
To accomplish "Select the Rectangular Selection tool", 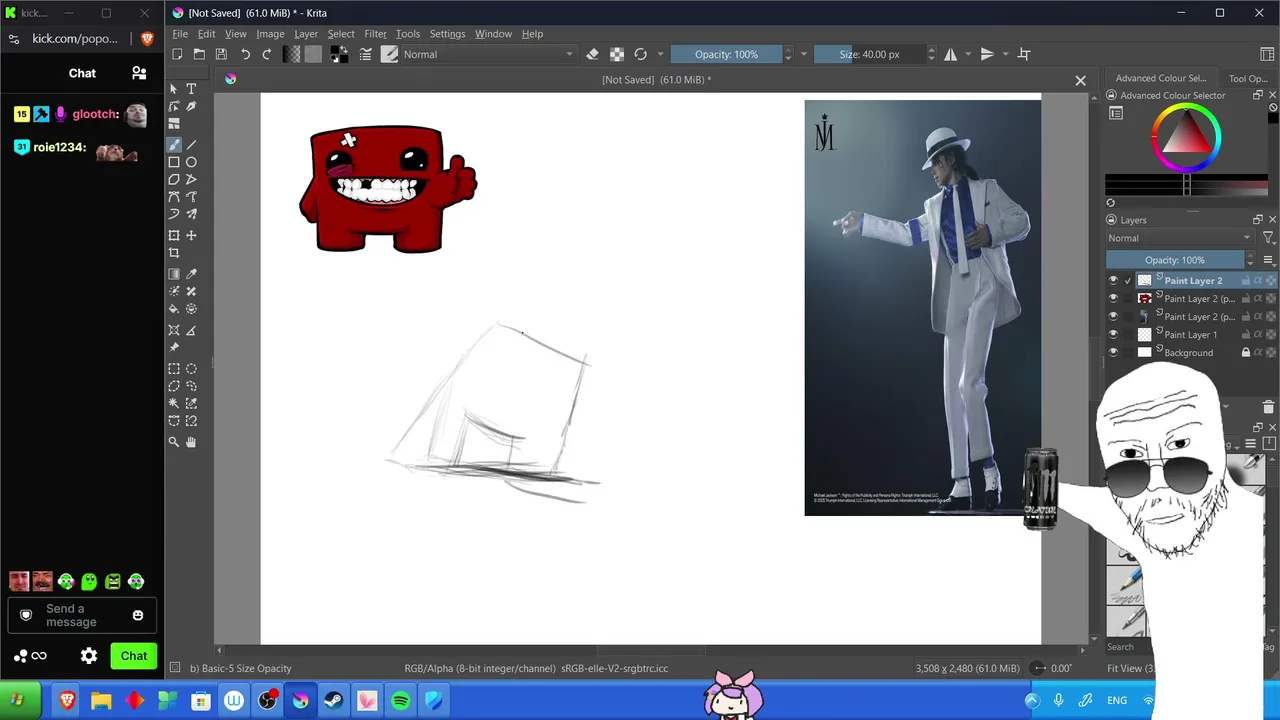I will (x=174, y=368).
